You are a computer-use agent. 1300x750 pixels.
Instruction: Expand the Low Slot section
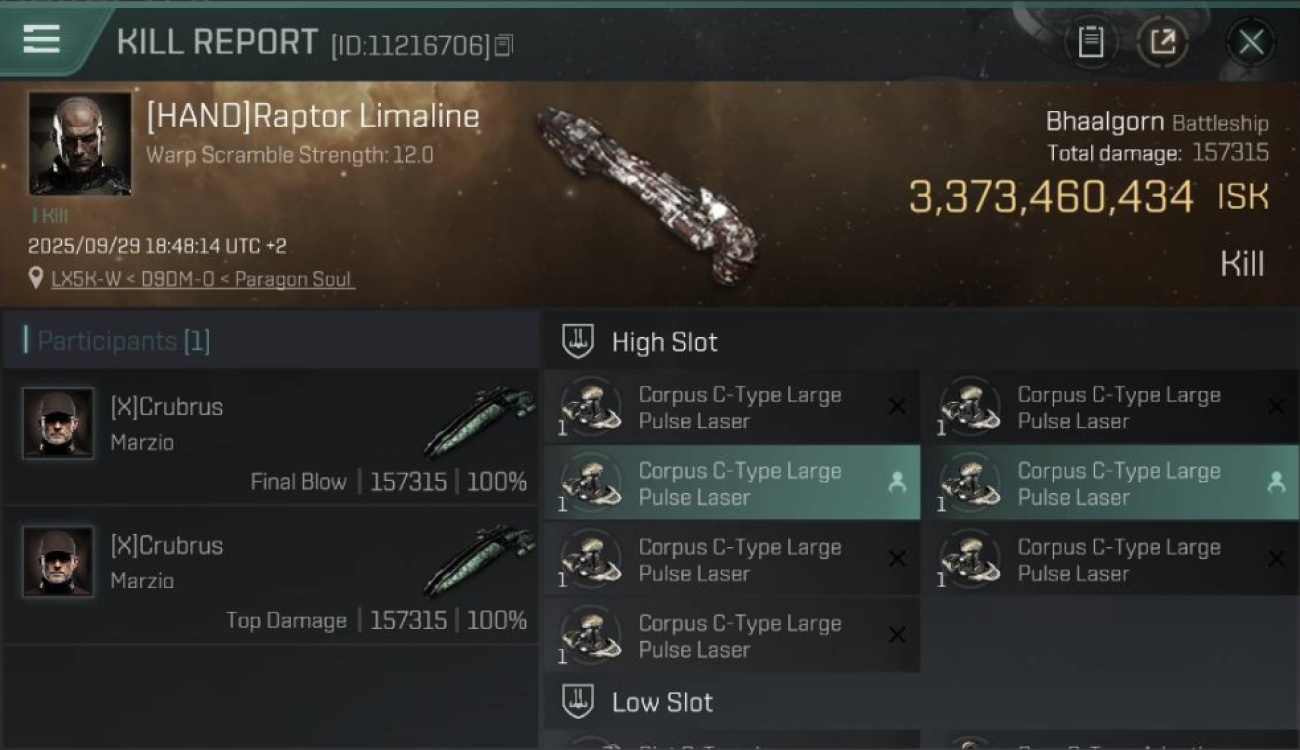click(662, 702)
